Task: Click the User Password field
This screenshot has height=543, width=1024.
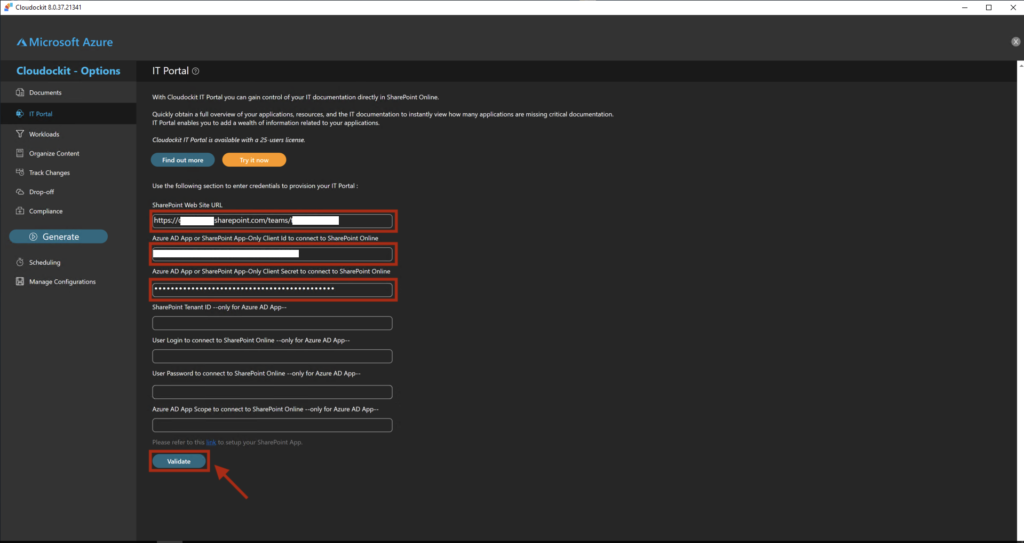Action: (x=272, y=392)
